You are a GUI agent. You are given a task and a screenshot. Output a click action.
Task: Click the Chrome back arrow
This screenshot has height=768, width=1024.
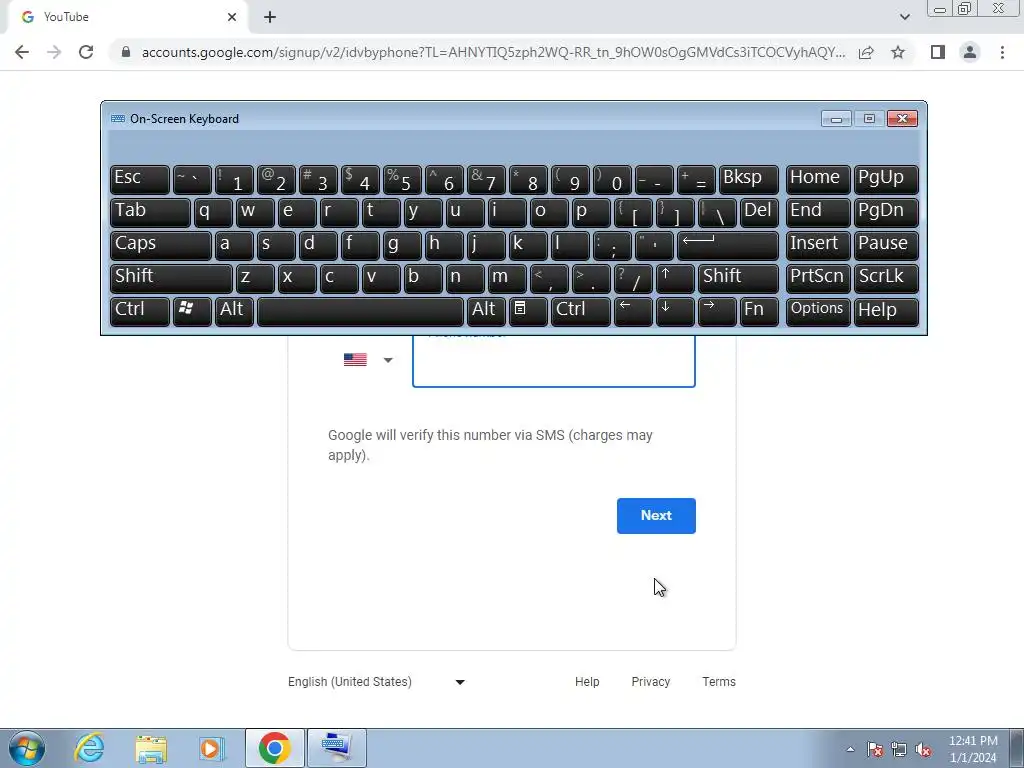(x=22, y=52)
